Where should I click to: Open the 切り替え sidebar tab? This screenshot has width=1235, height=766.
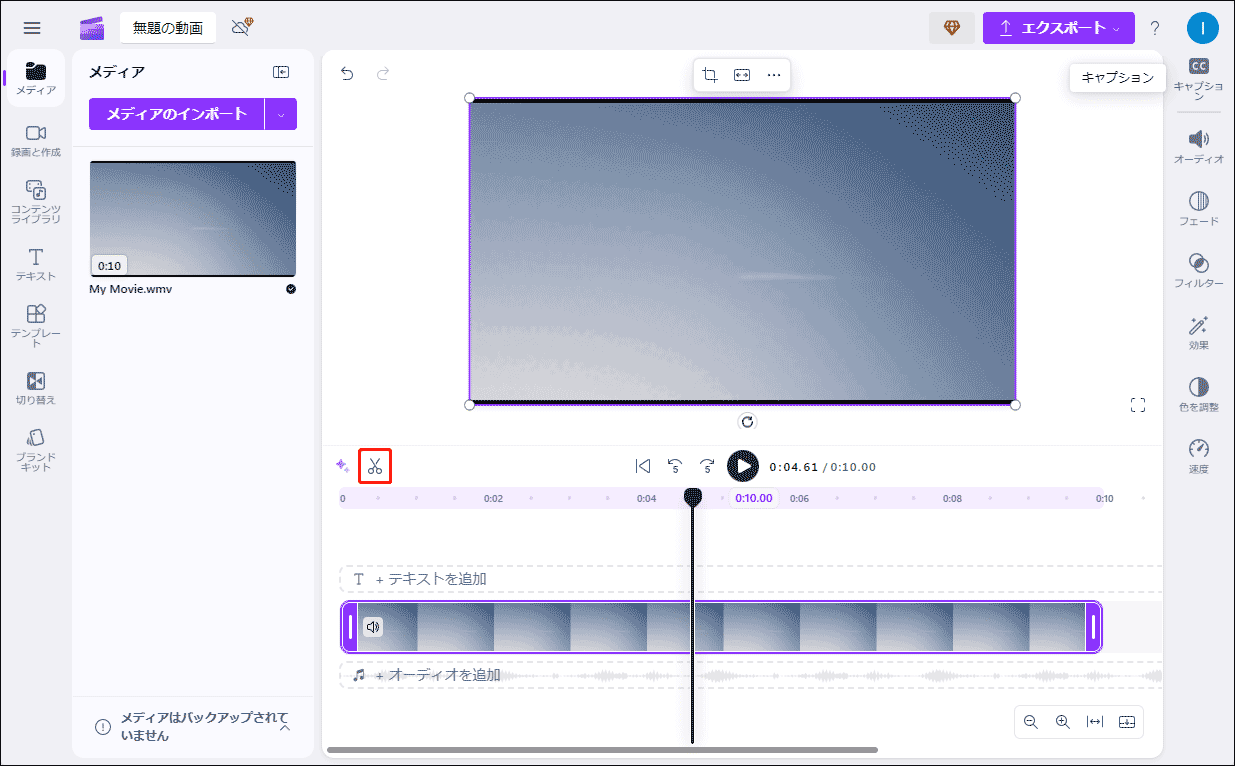[x=36, y=389]
